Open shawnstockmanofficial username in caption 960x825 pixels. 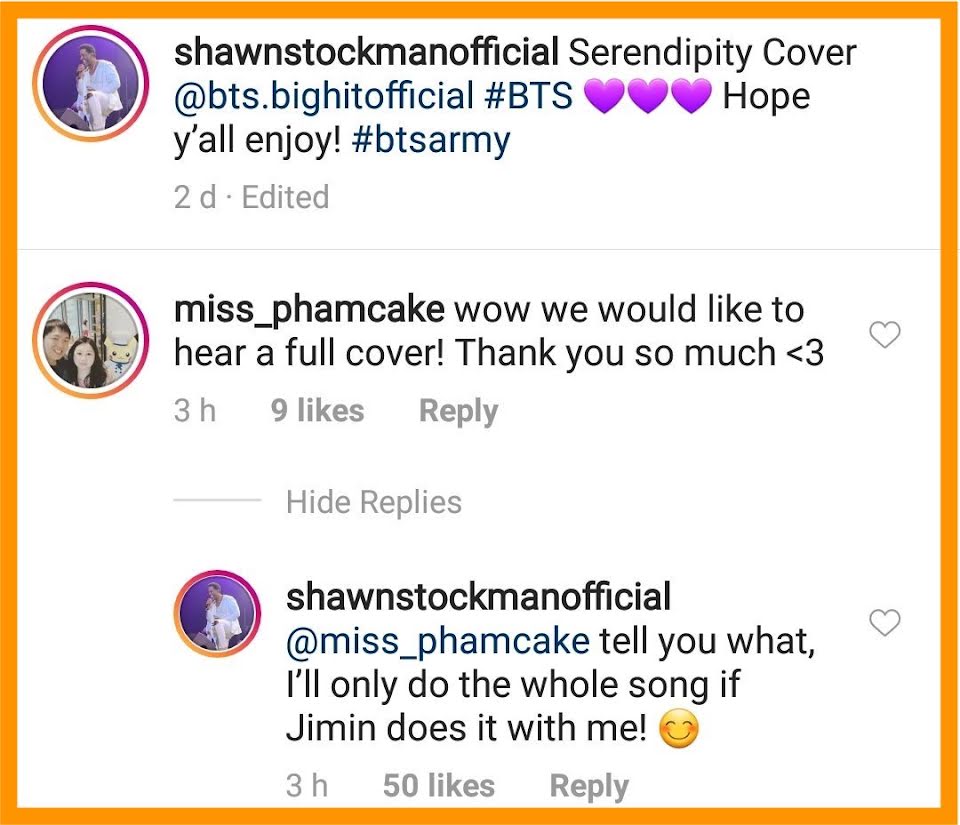click(x=366, y=52)
